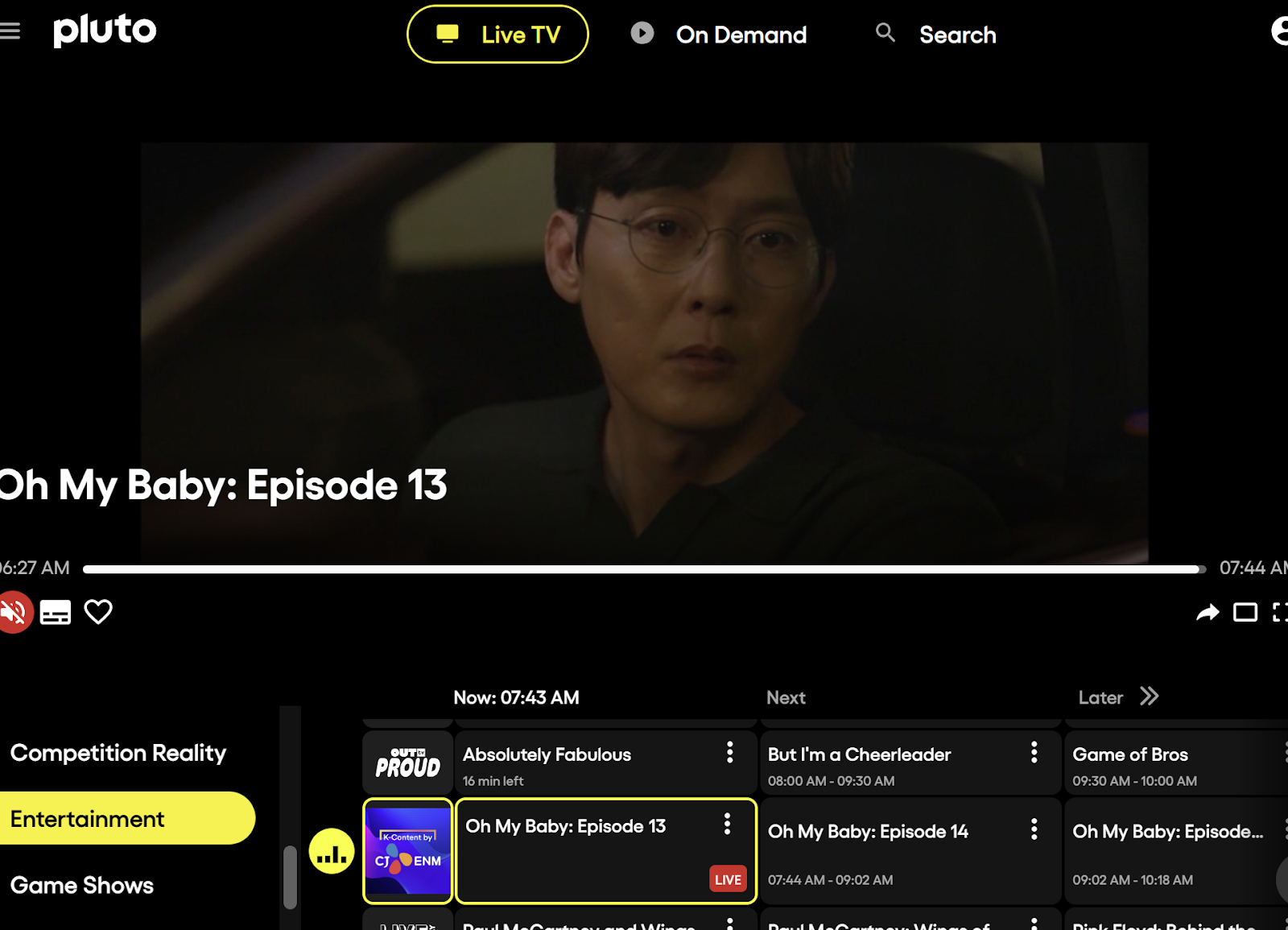Select the Game Shows category

point(82,886)
